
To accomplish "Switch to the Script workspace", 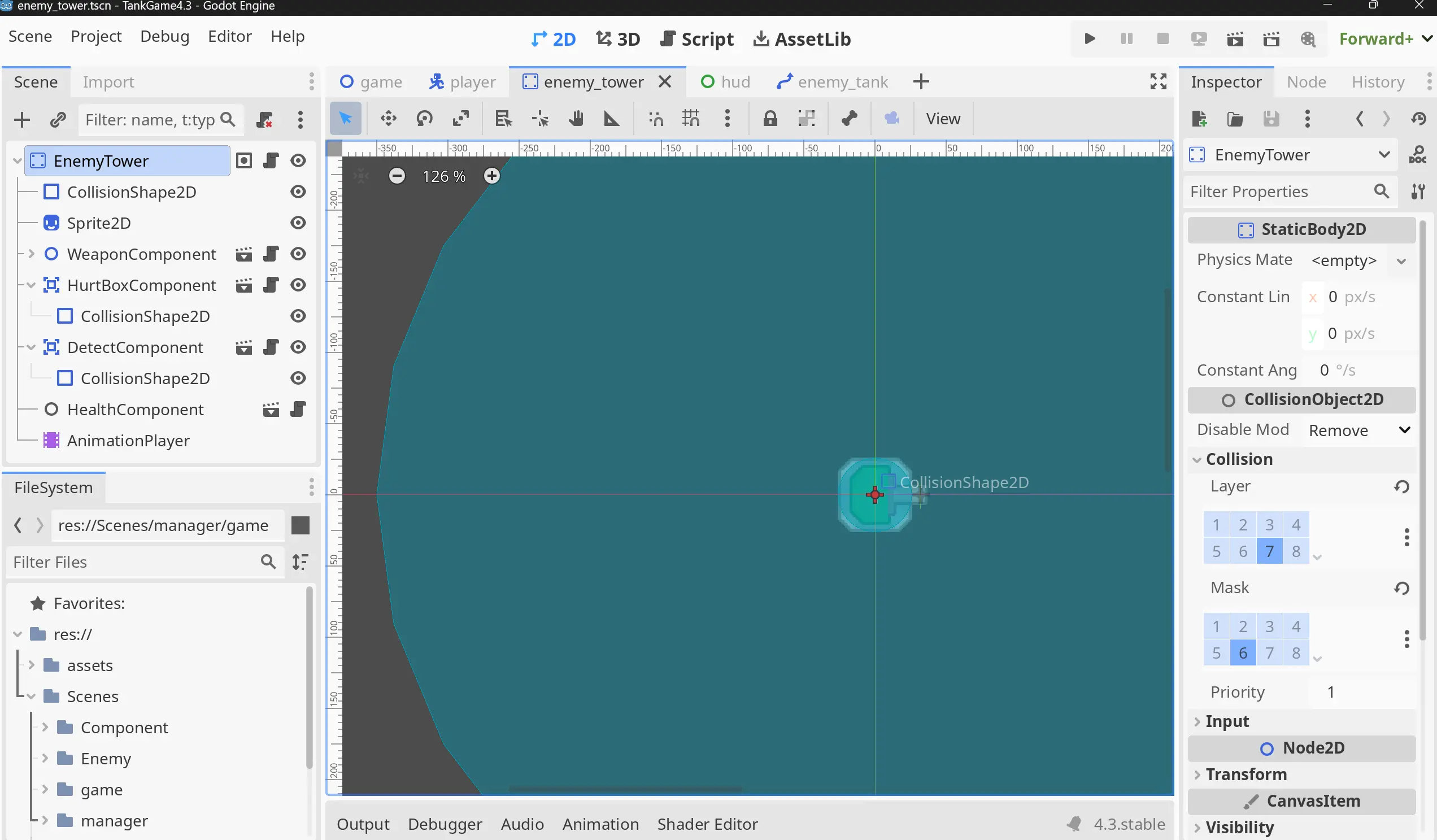I will coord(697,39).
